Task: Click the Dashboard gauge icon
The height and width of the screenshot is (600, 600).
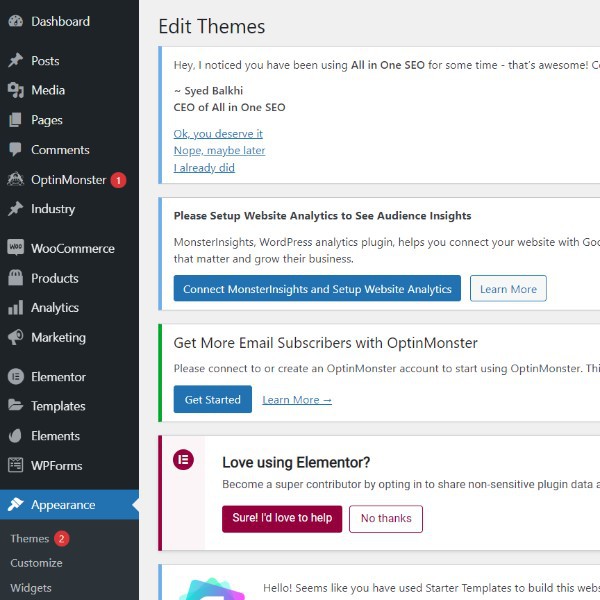Action: (x=16, y=21)
